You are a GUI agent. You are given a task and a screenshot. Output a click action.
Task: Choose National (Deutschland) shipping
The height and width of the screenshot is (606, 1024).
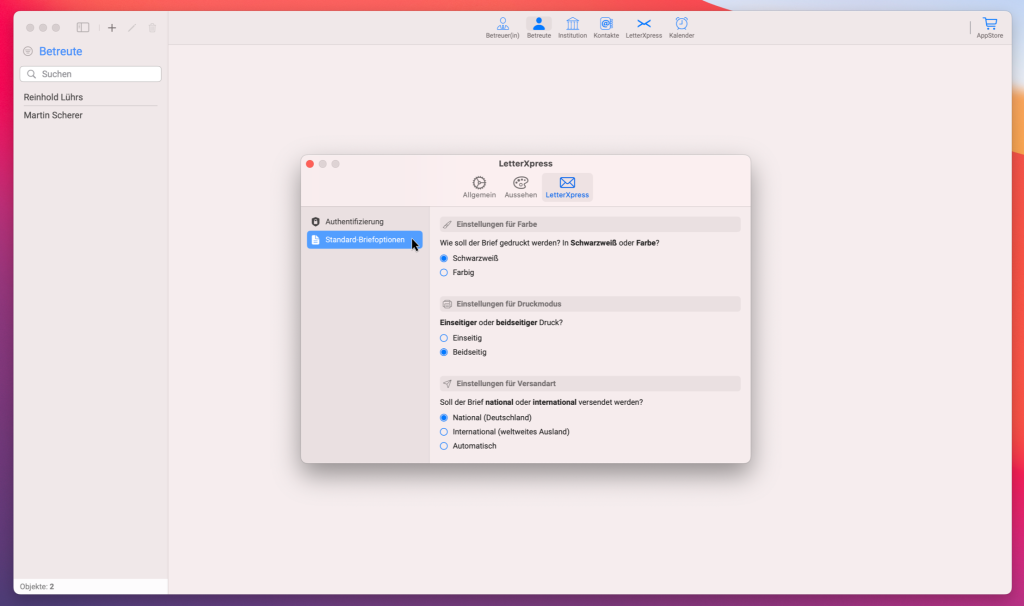(x=444, y=418)
